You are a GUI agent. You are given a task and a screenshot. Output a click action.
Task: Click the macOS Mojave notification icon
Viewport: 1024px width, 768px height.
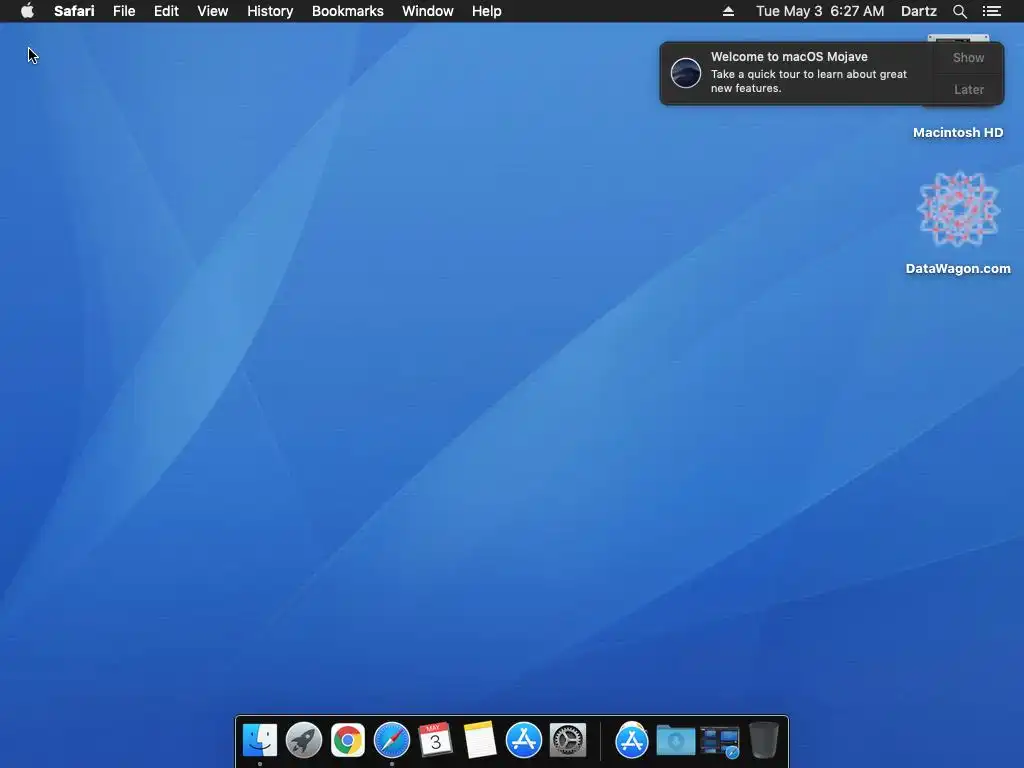[x=686, y=72]
